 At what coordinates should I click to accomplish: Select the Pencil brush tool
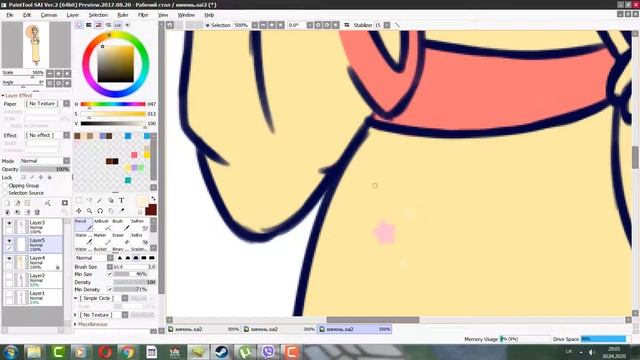pos(84,224)
